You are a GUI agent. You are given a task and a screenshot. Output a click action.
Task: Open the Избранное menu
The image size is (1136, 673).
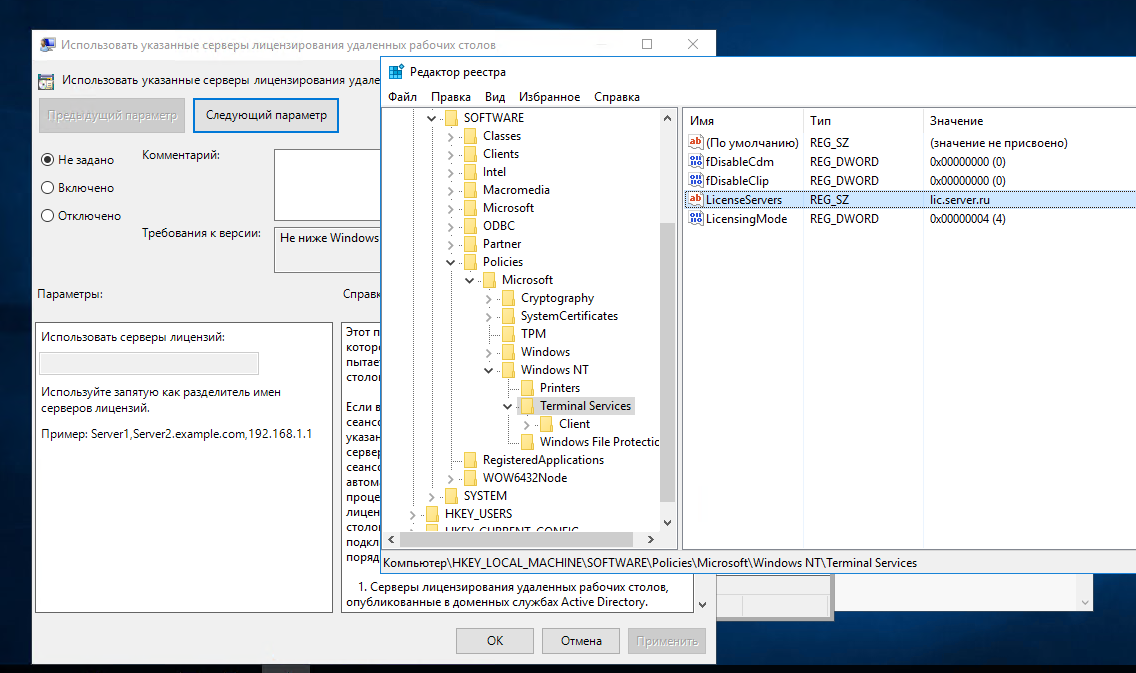(x=549, y=97)
